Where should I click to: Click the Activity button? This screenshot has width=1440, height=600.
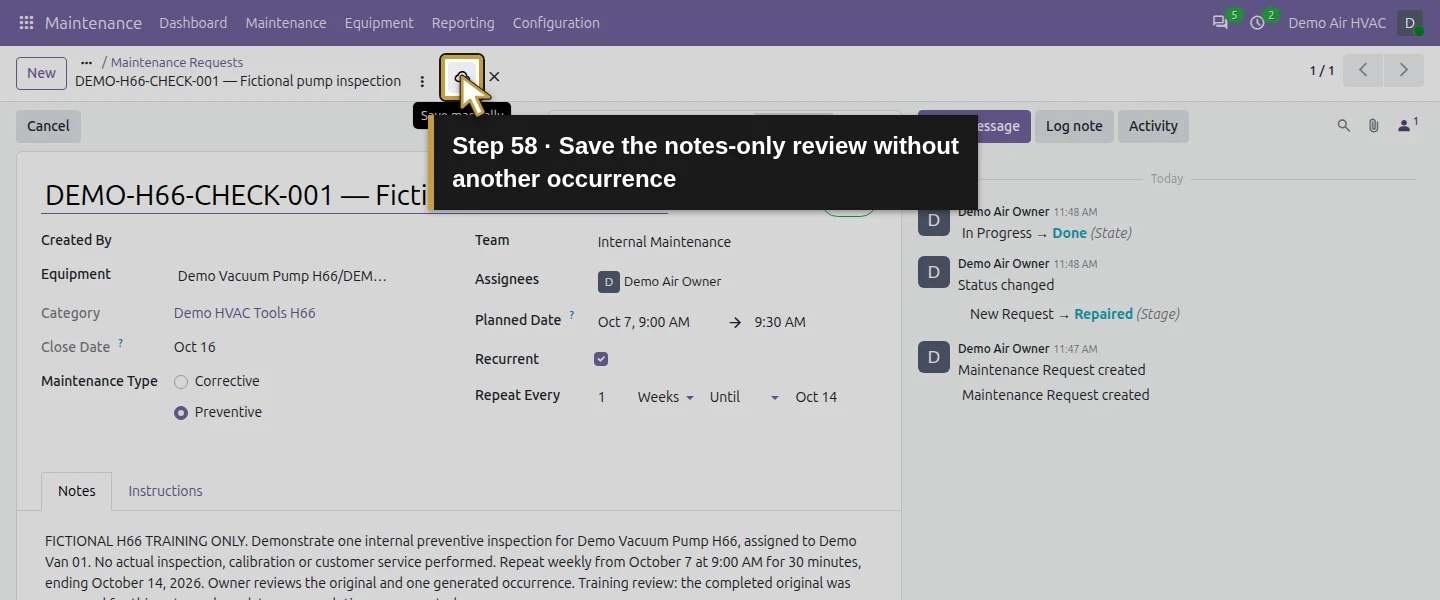click(1153, 126)
